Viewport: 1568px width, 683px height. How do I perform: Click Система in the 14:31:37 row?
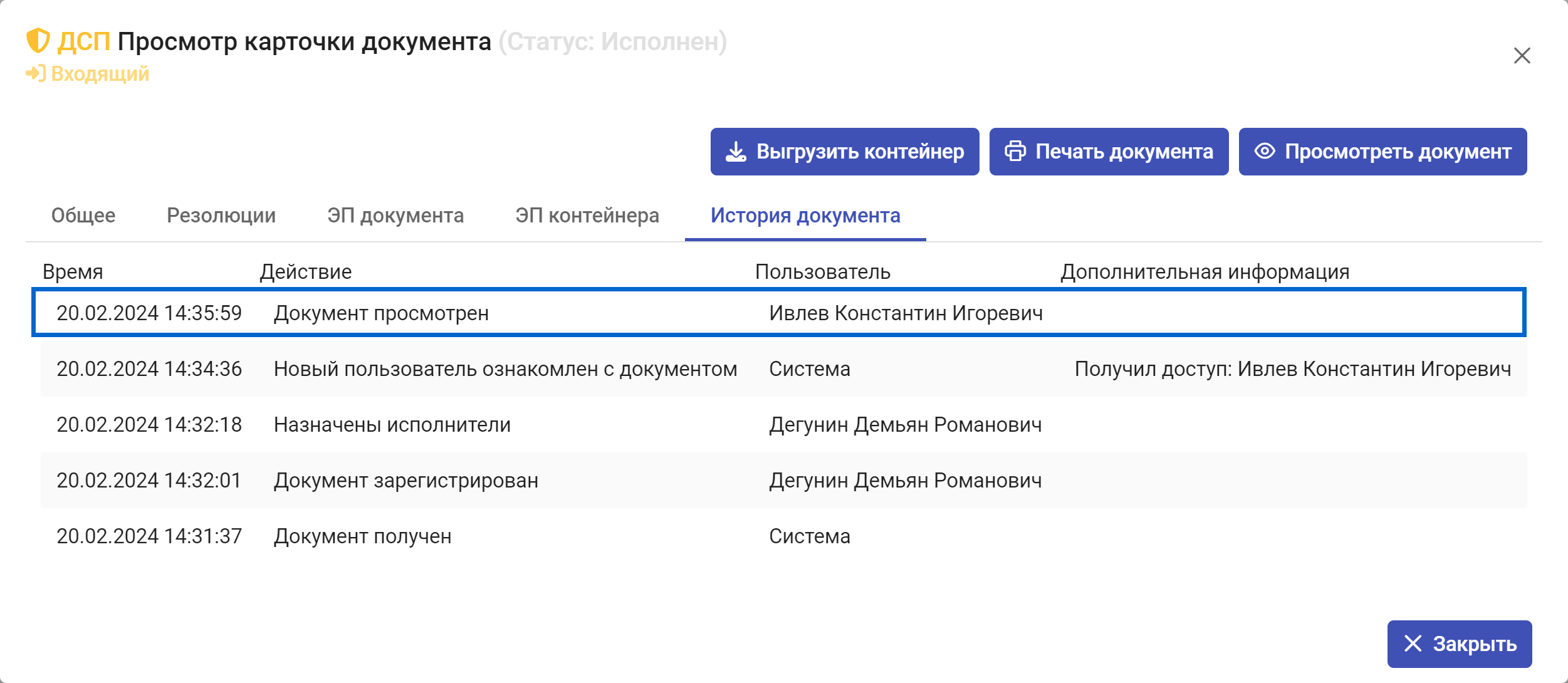(810, 536)
